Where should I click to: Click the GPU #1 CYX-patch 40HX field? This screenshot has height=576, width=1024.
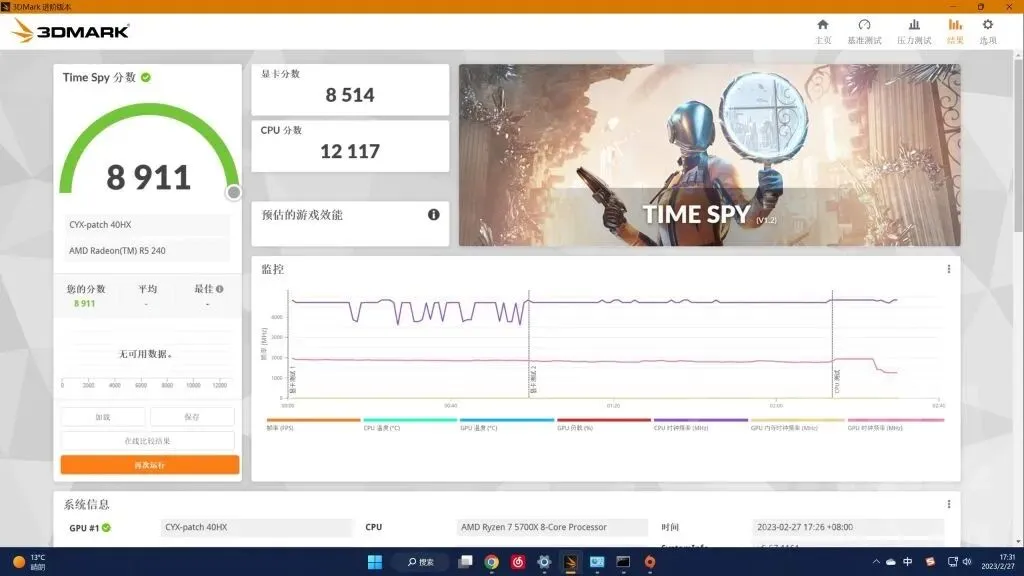(x=256, y=527)
